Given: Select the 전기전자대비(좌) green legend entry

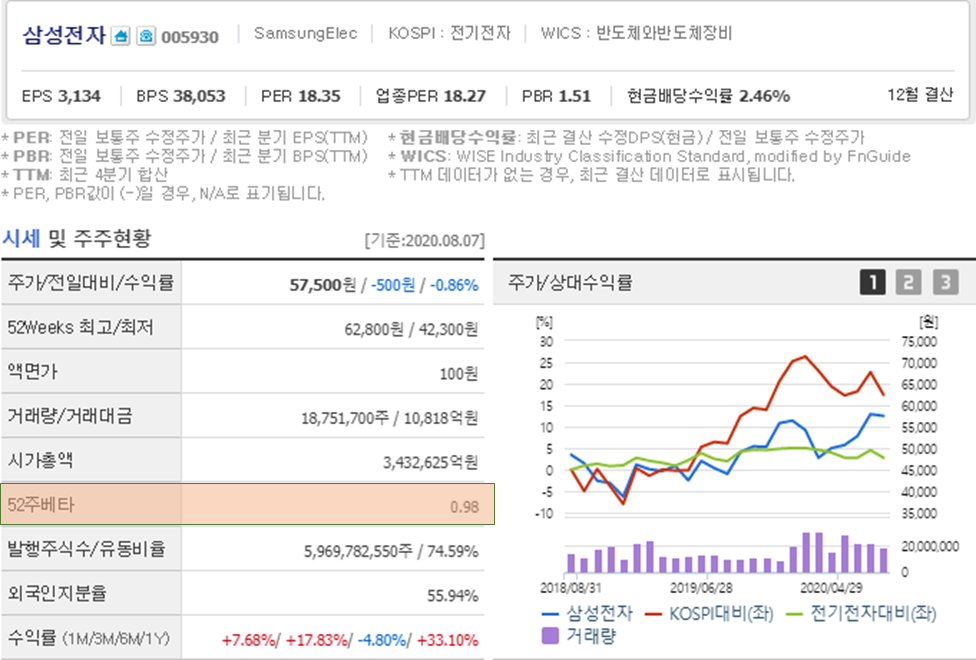Looking at the screenshot, I should pyautogui.click(x=861, y=613).
